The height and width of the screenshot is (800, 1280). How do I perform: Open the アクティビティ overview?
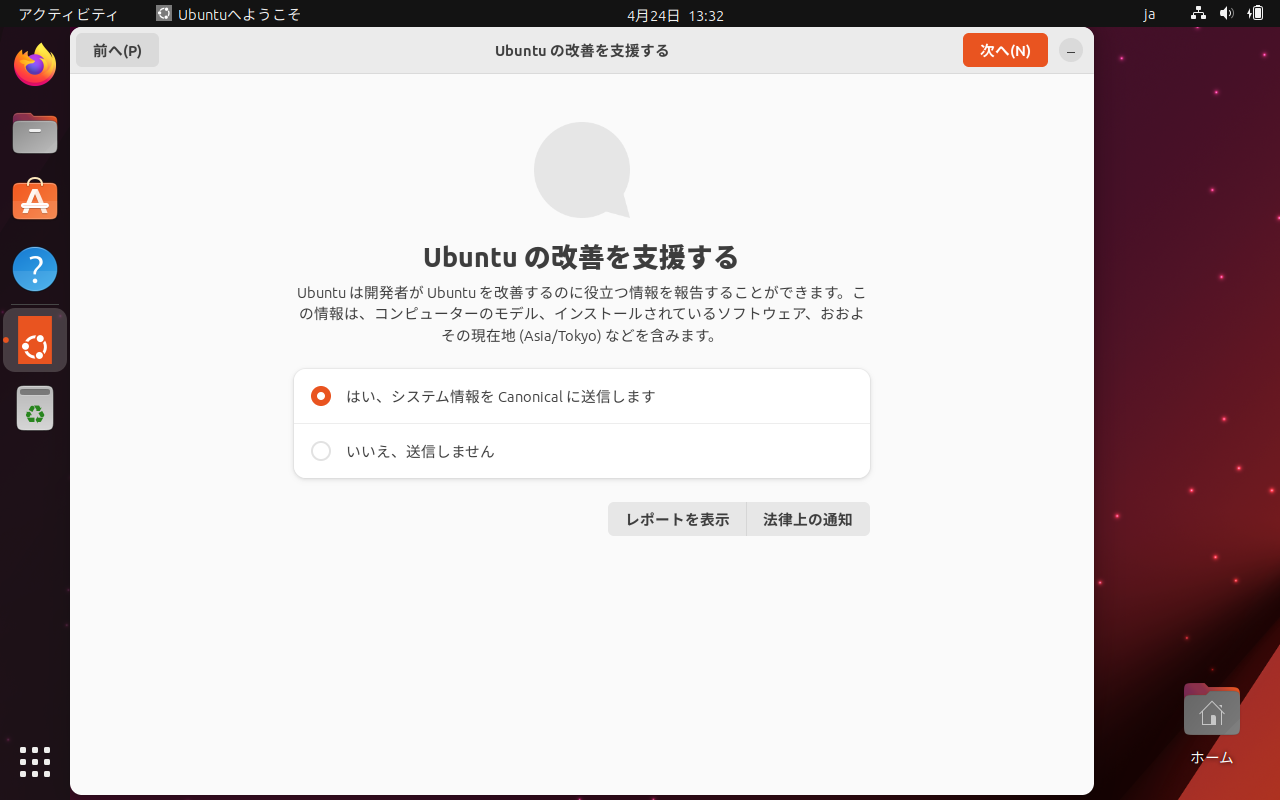pyautogui.click(x=68, y=15)
